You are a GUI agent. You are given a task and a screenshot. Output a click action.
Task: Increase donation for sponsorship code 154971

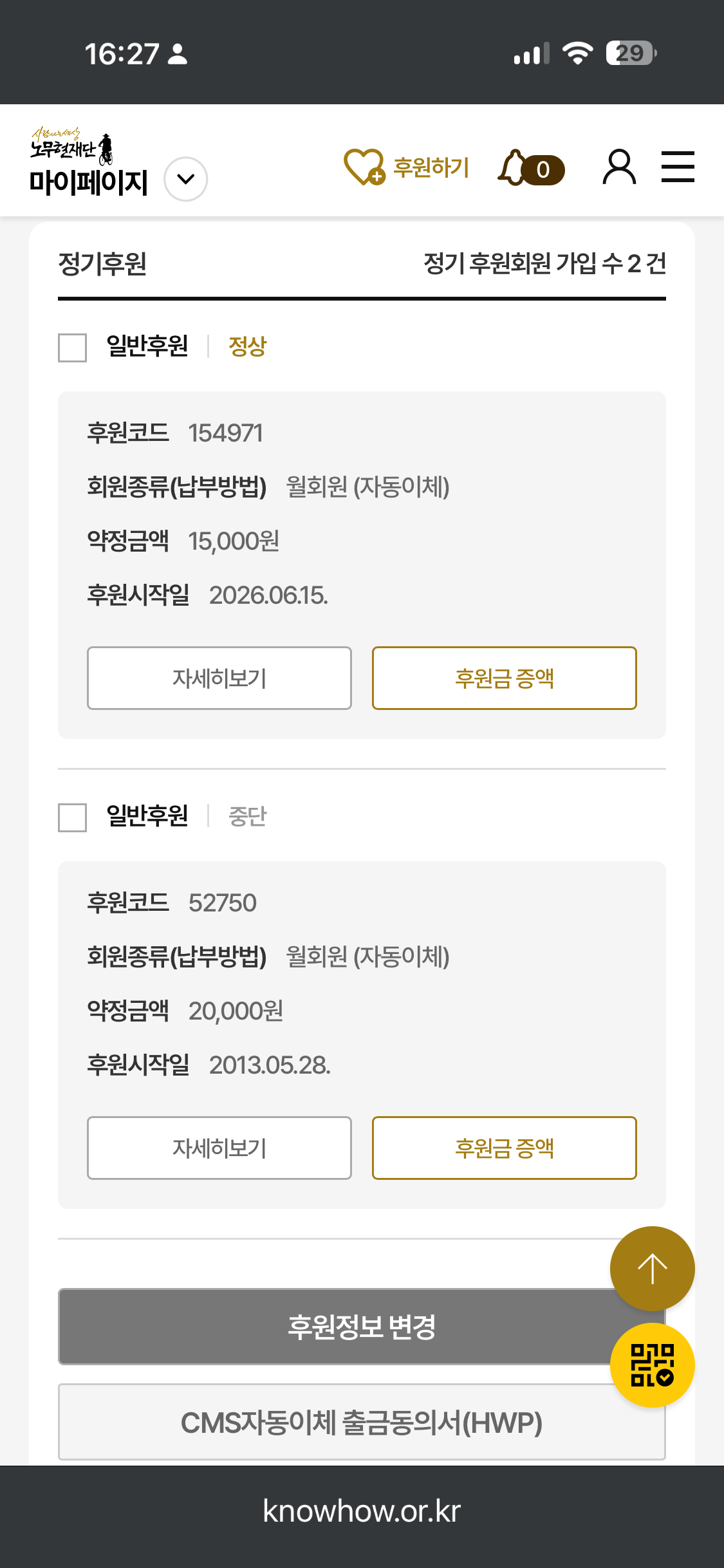tap(505, 678)
